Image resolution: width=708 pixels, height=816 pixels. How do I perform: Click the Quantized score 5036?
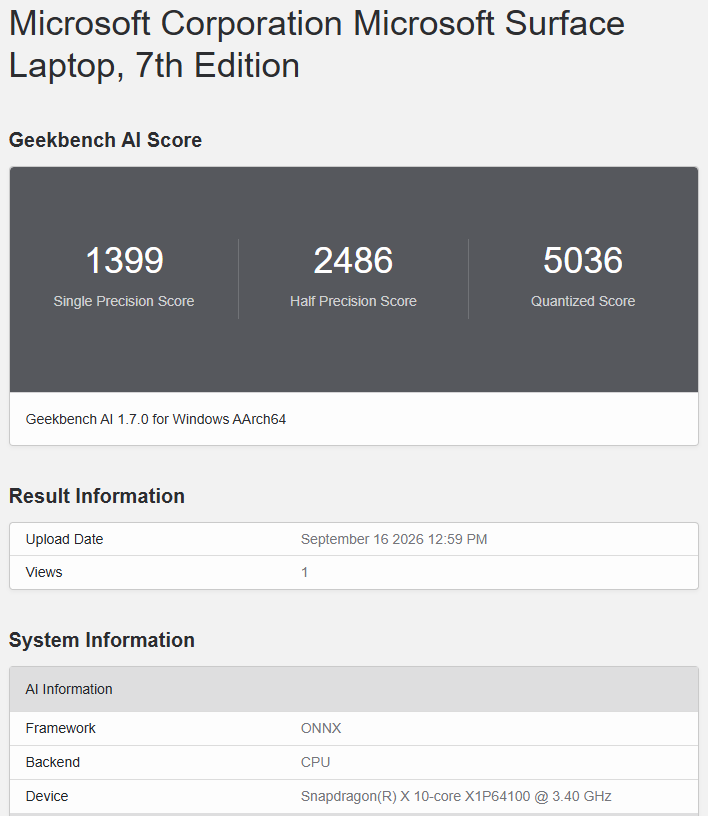tap(583, 260)
